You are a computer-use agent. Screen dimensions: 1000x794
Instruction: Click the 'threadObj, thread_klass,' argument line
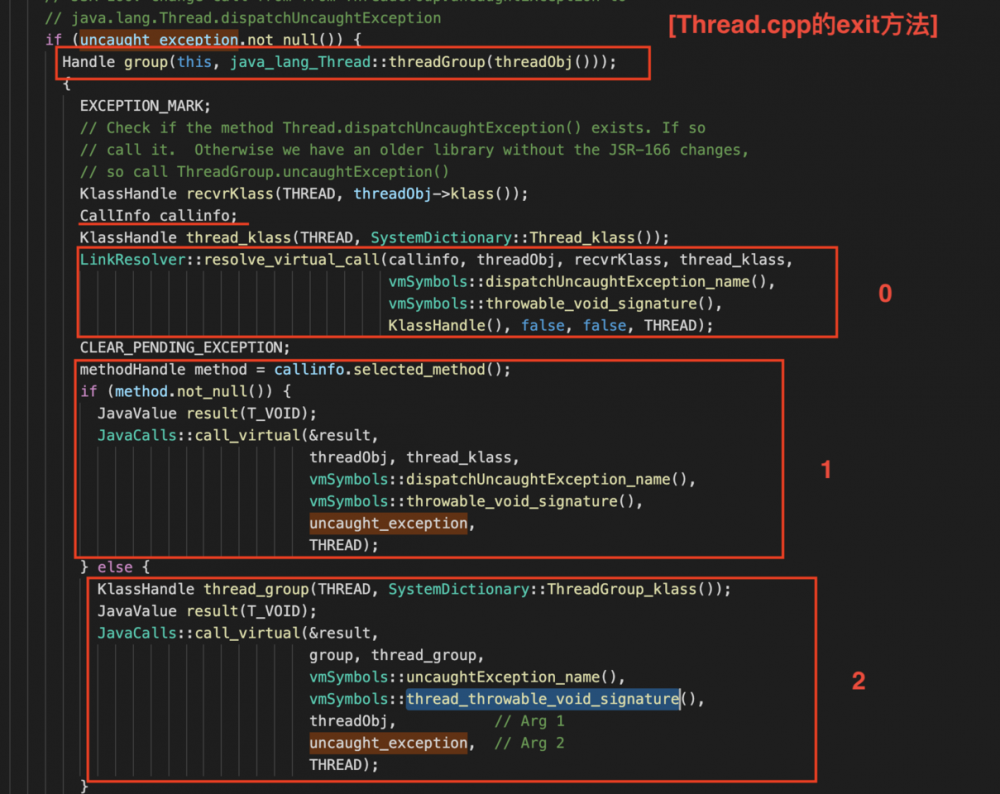point(415,457)
